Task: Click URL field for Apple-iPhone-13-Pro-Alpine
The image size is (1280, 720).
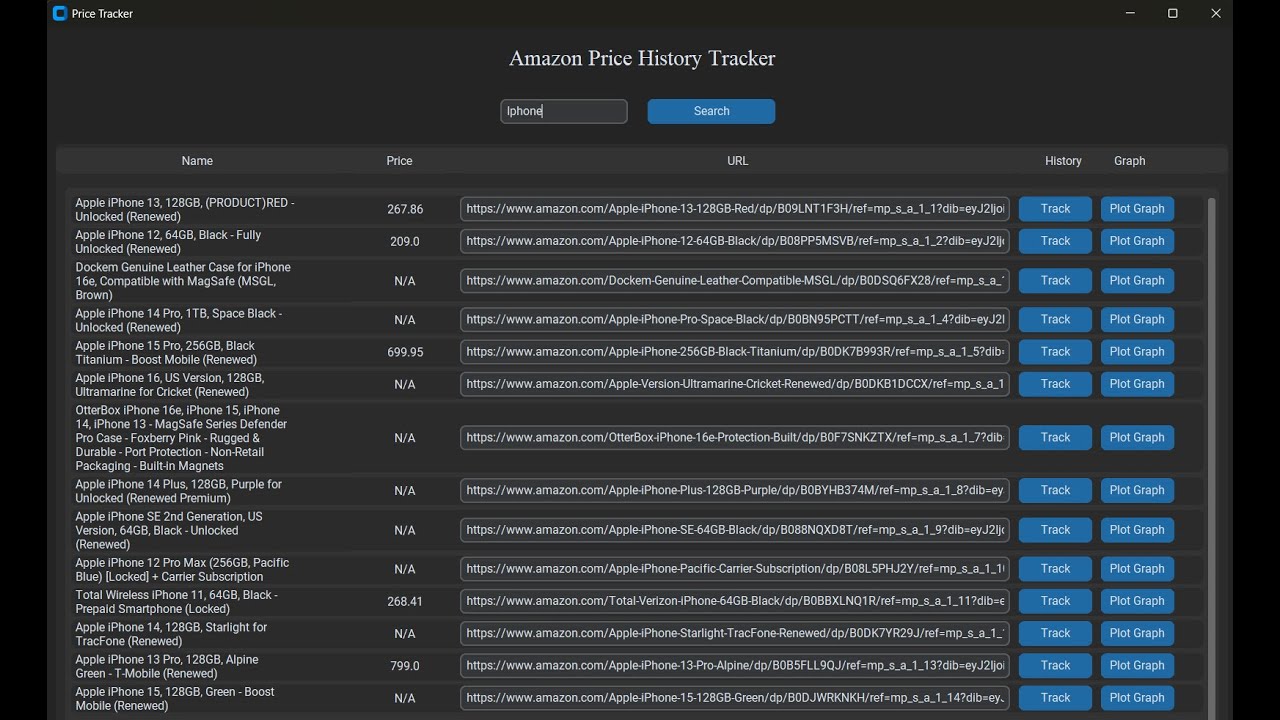Action: [x=734, y=666]
